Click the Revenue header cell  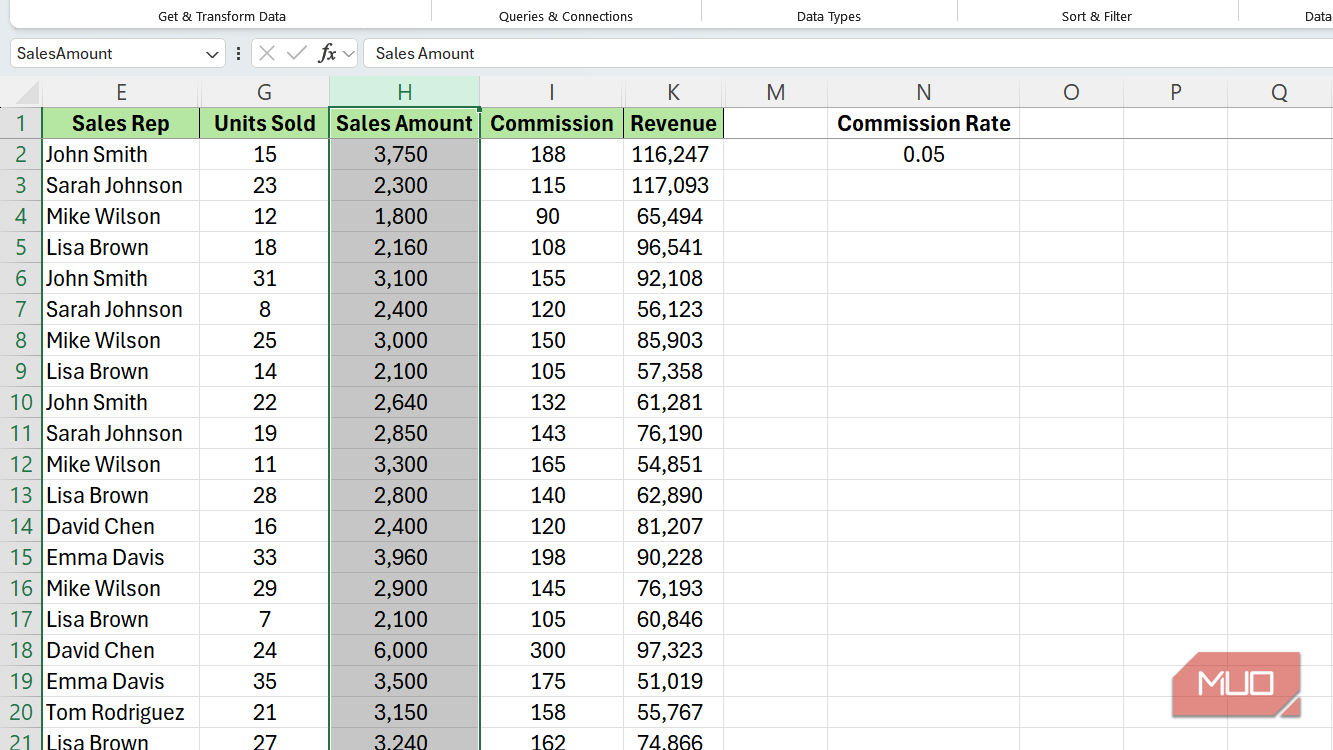673,124
